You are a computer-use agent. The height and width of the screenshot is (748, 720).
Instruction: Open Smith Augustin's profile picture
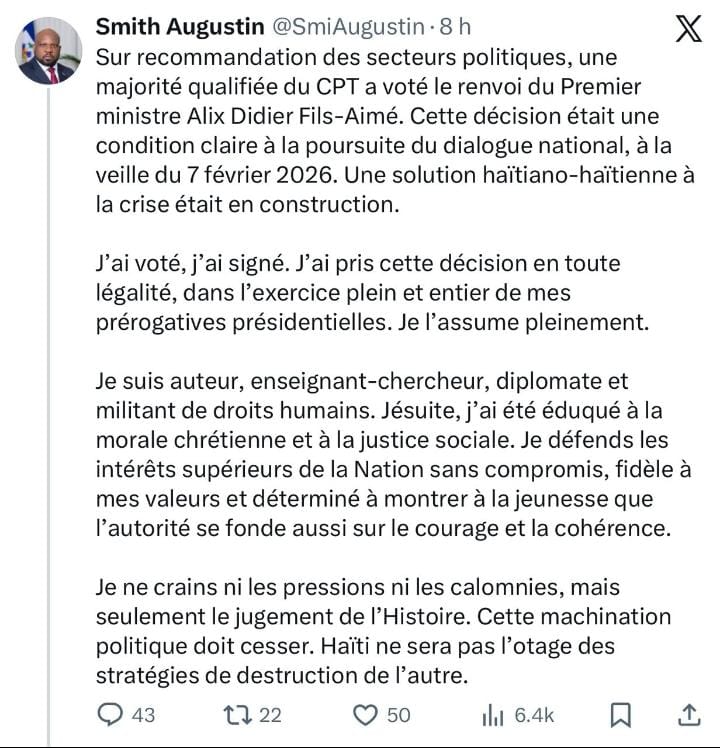[x=48, y=50]
